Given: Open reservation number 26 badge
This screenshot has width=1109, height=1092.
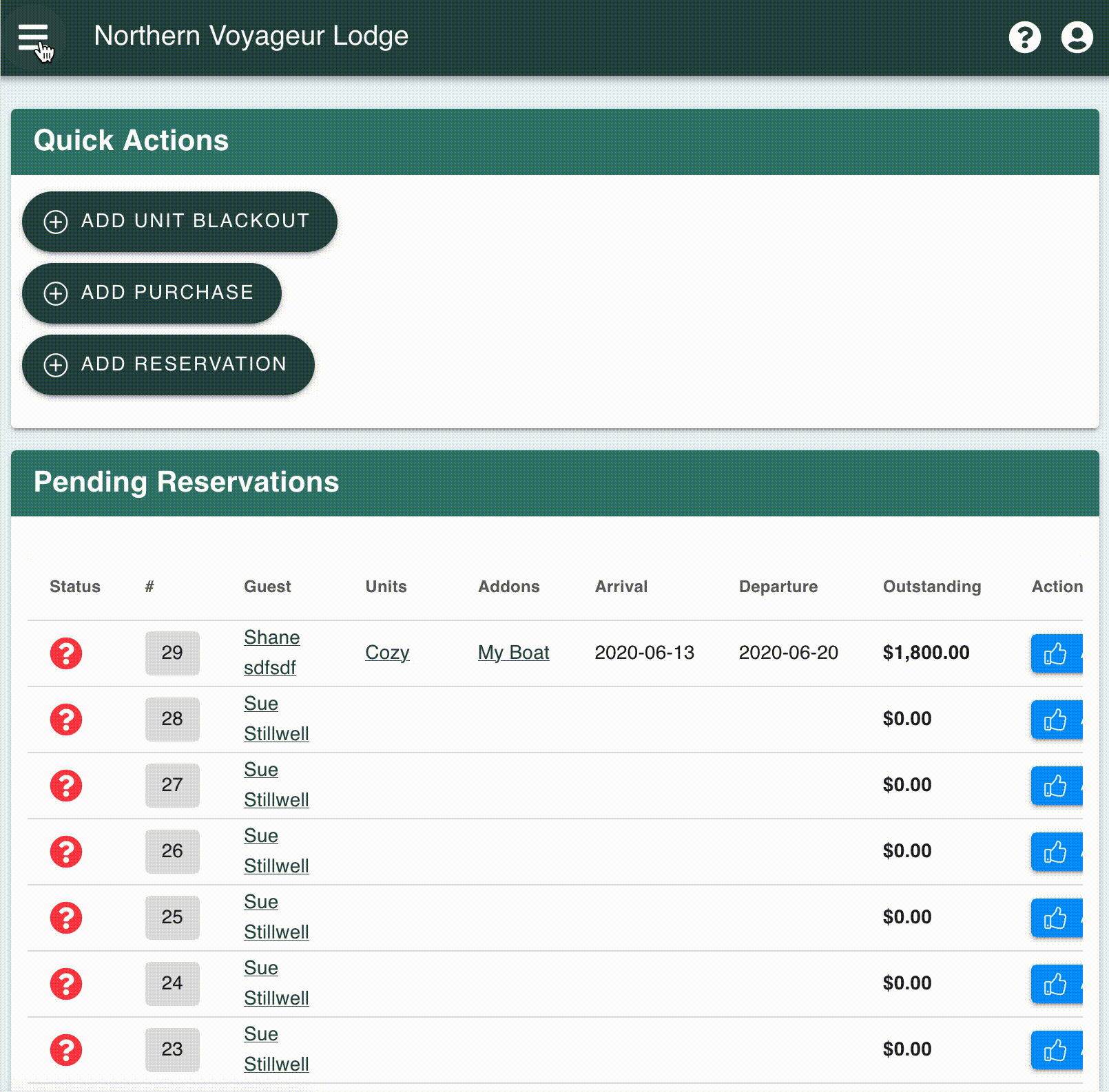Looking at the screenshot, I should coord(172,851).
